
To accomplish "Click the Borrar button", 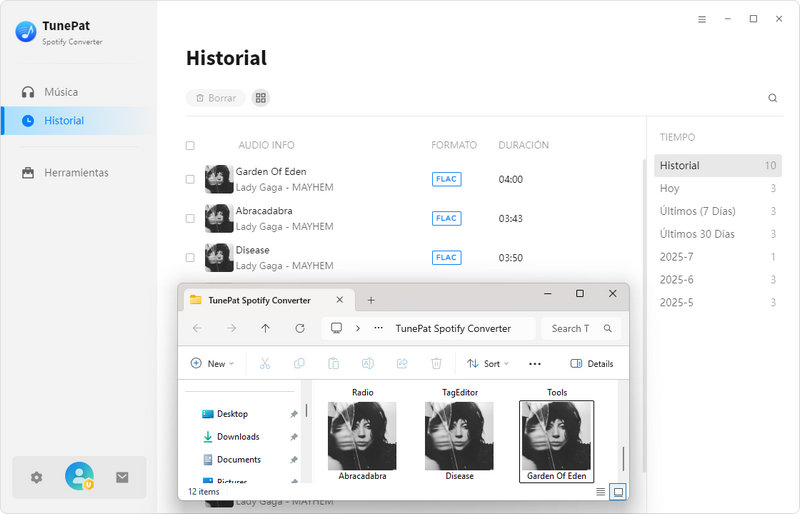I will point(216,98).
